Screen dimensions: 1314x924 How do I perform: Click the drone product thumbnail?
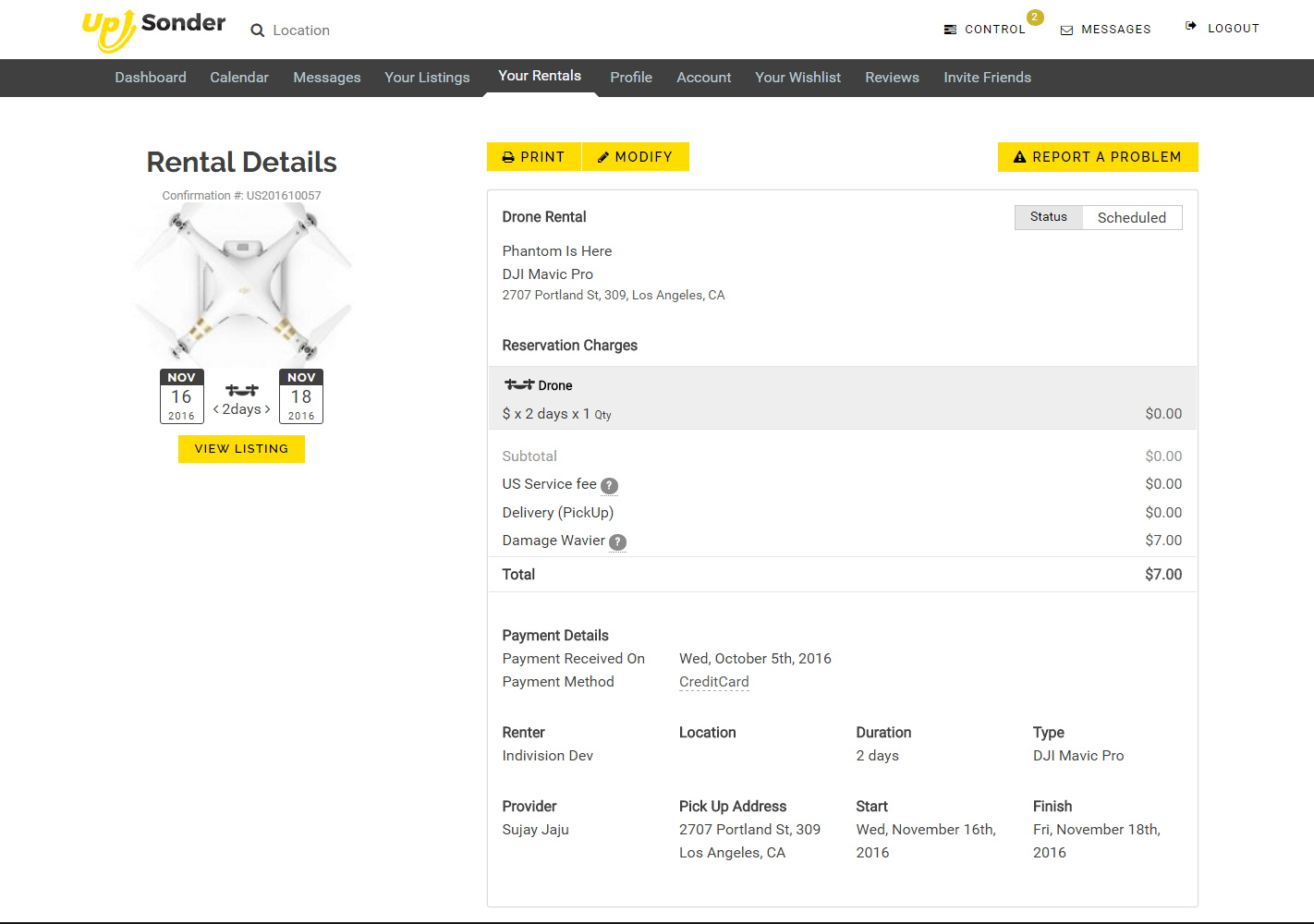click(x=242, y=285)
